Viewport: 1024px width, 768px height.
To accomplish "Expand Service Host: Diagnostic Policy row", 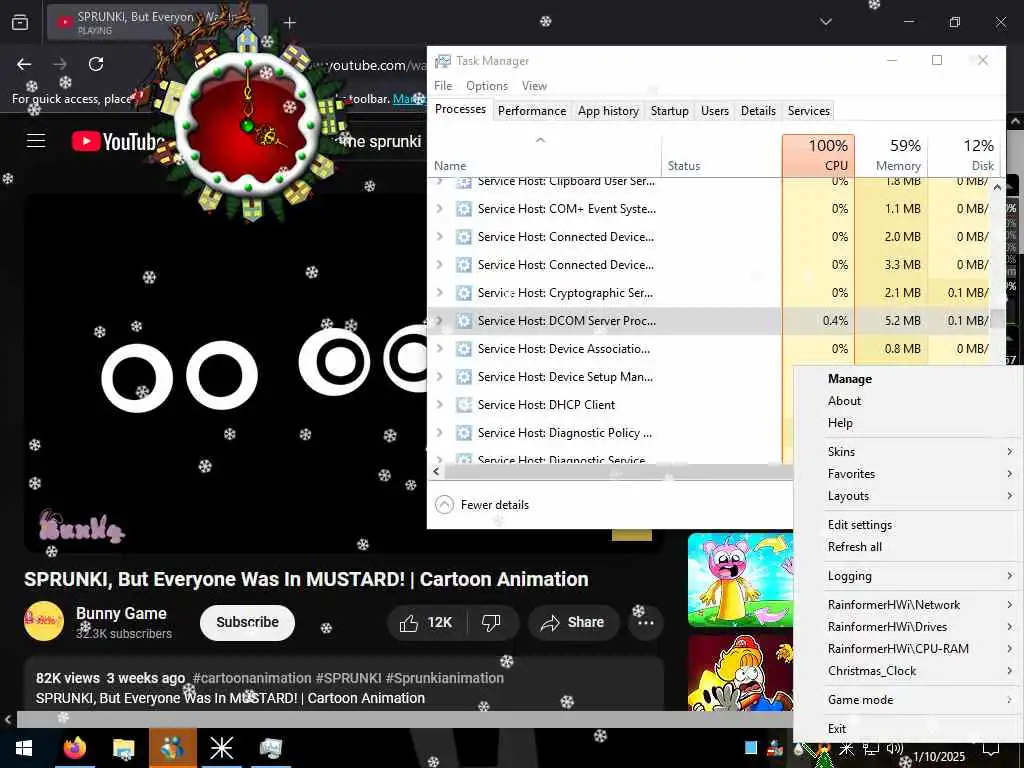I will [x=440, y=433].
